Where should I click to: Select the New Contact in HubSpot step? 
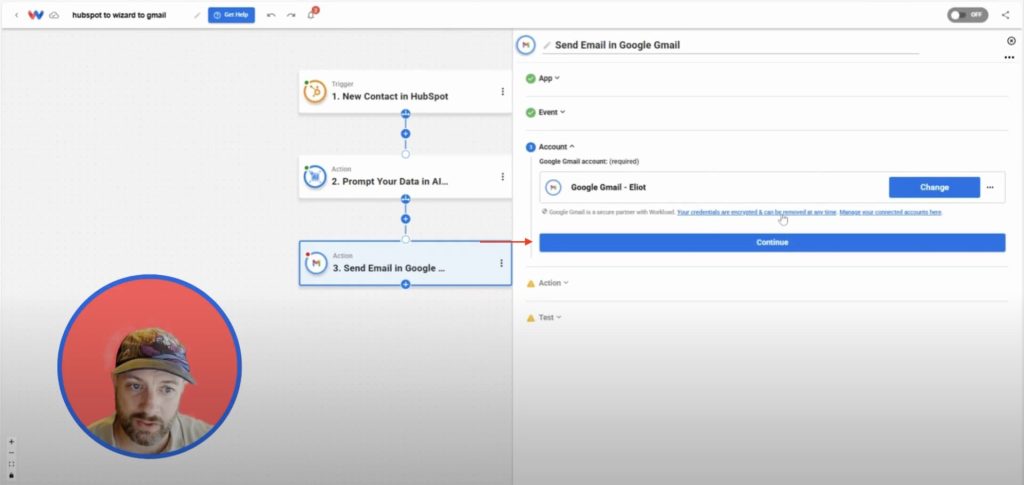point(405,92)
